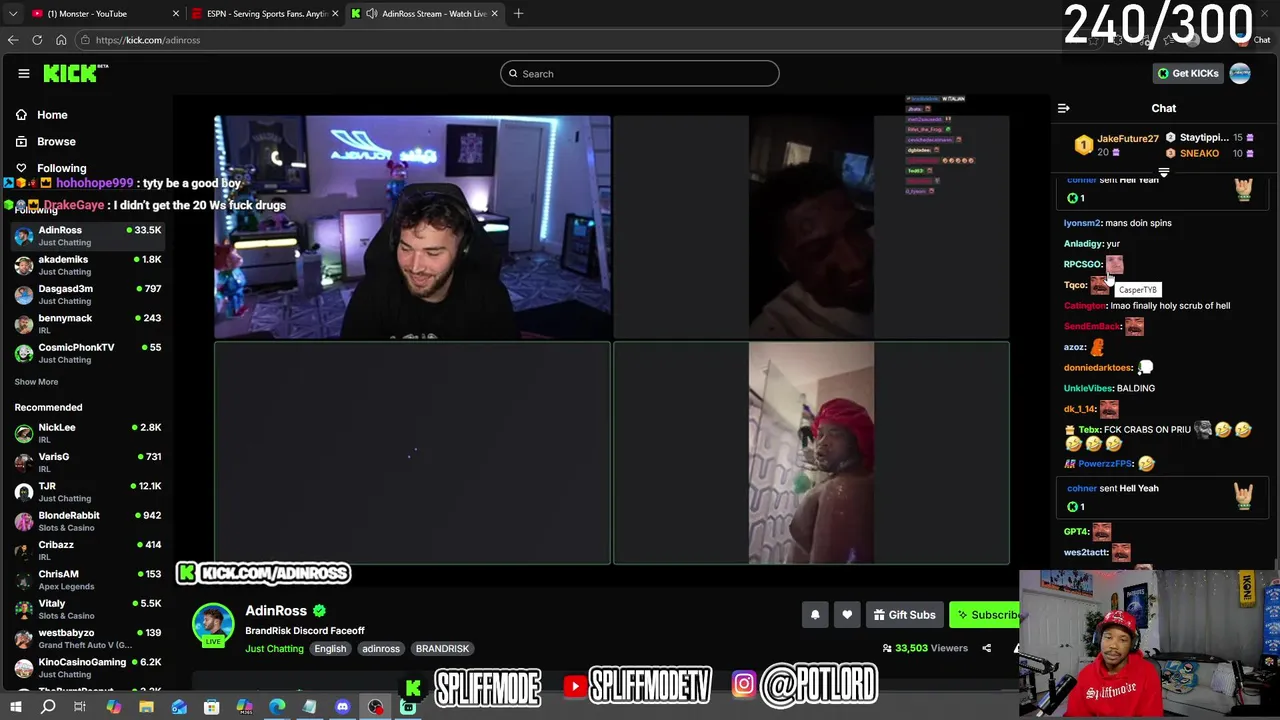Viewport: 1280px width, 720px height.
Task: Click the English language tag
Action: tap(330, 649)
